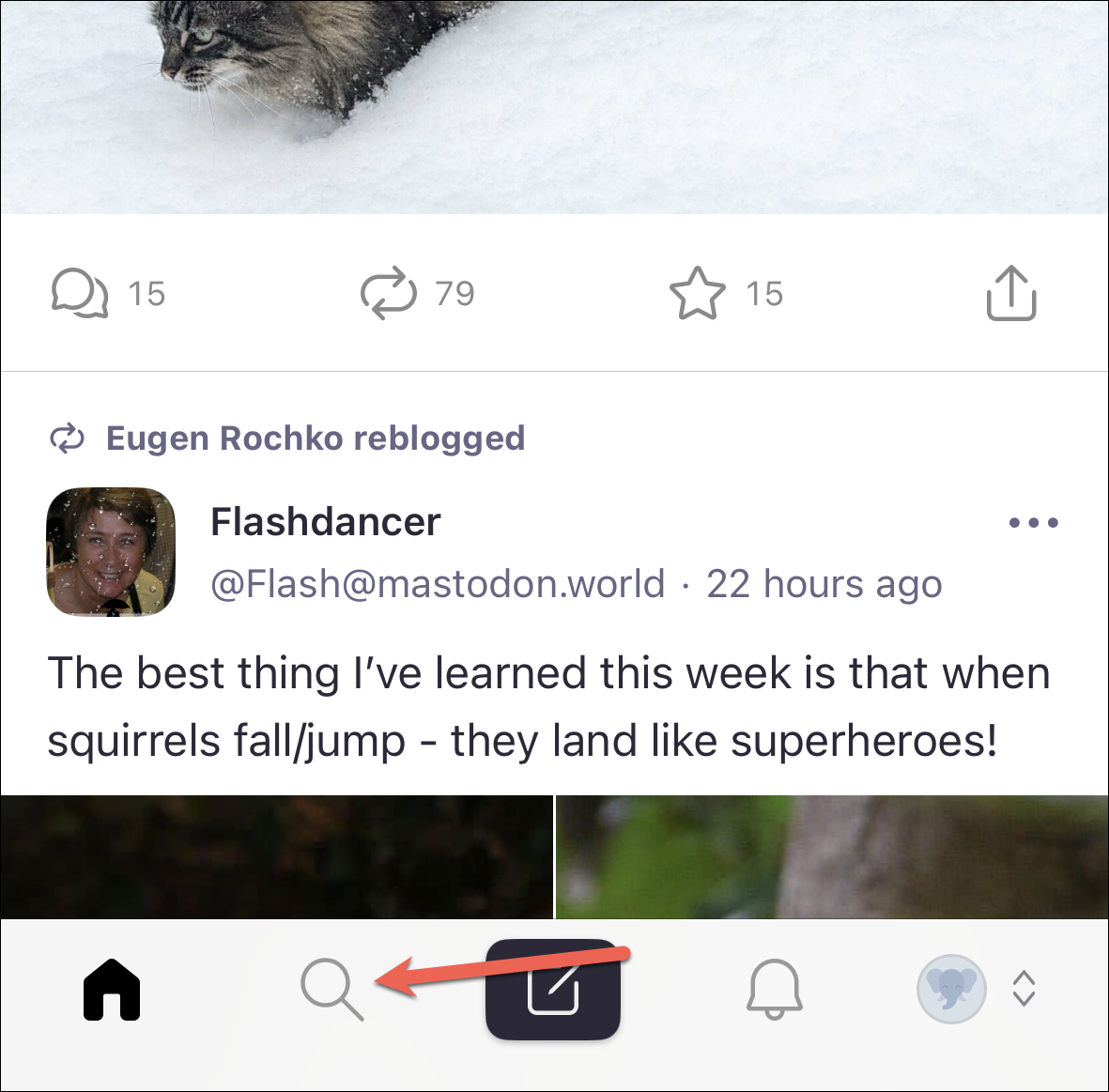The image size is (1109, 1092).
Task: Open the reply icon on cat post
Action: point(79,293)
